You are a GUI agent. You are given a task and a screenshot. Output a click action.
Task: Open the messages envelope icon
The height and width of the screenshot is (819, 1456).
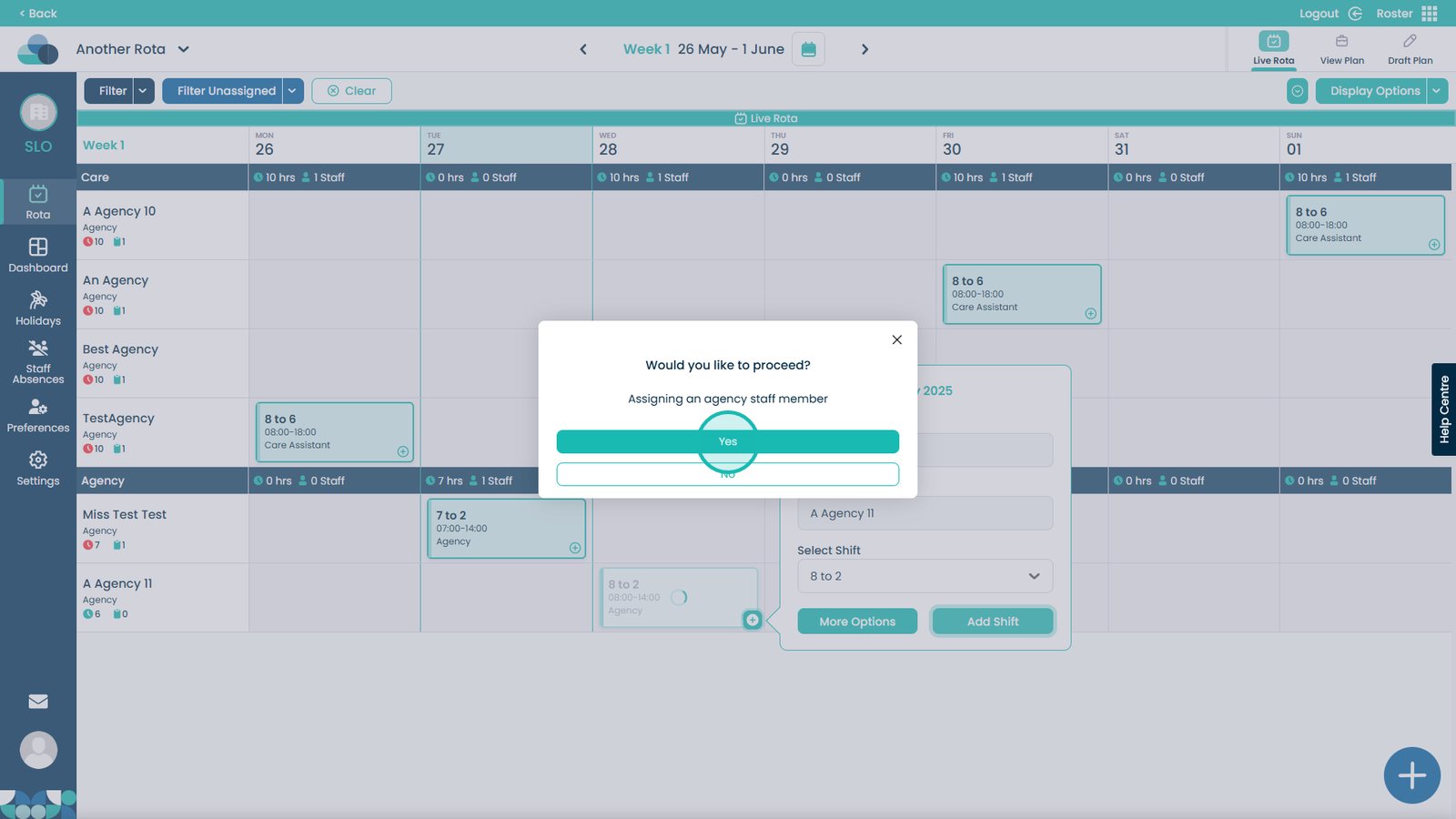38,702
